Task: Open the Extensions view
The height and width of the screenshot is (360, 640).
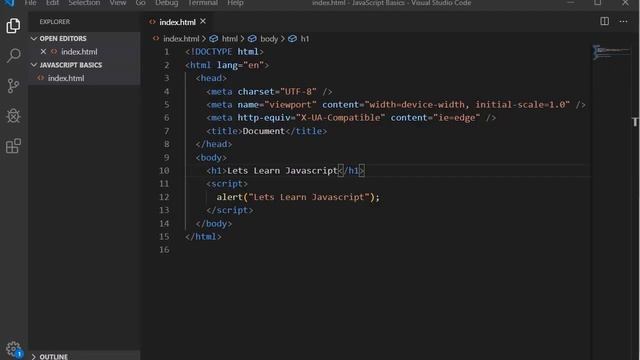Action: pos(13,146)
